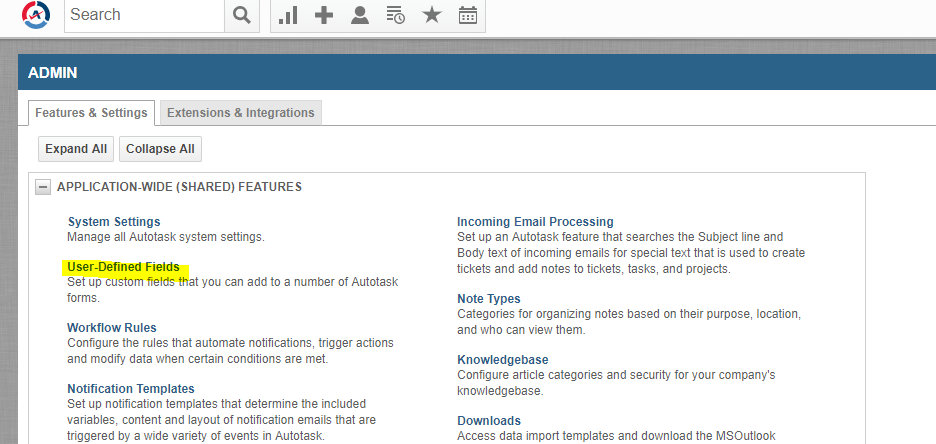This screenshot has height=444, width=936.
Task: Click the 'Configure the rules that automate' description
Action: point(230,352)
